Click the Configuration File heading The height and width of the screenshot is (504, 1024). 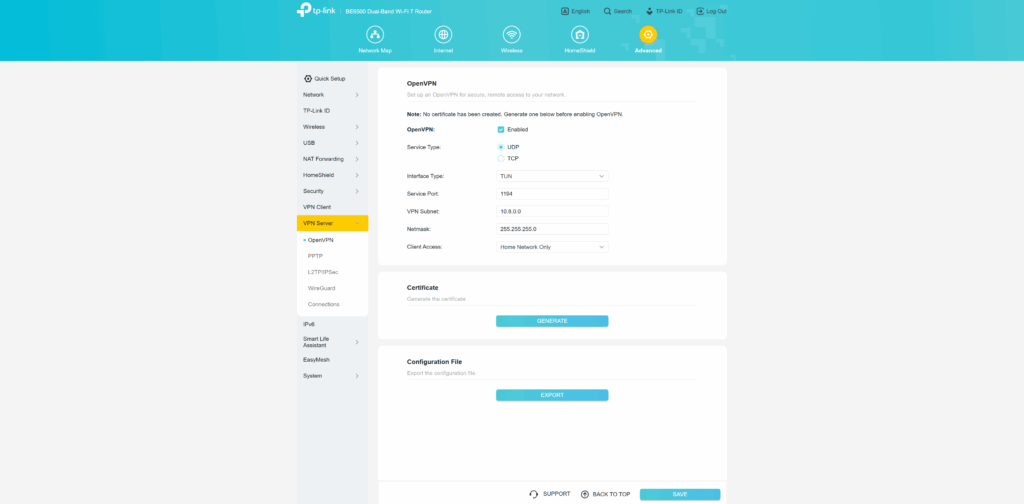point(434,362)
